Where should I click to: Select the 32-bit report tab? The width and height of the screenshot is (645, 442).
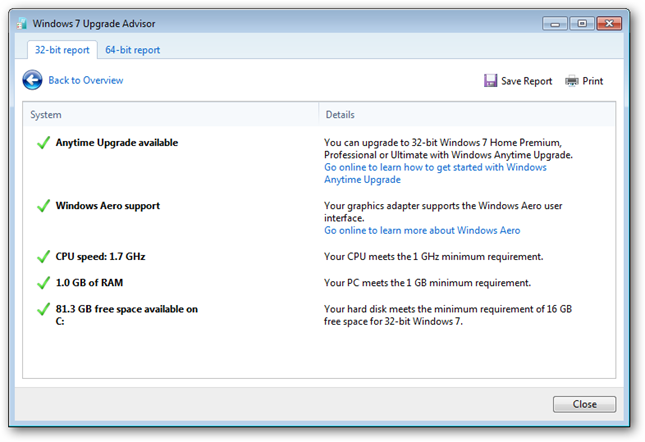(62, 50)
